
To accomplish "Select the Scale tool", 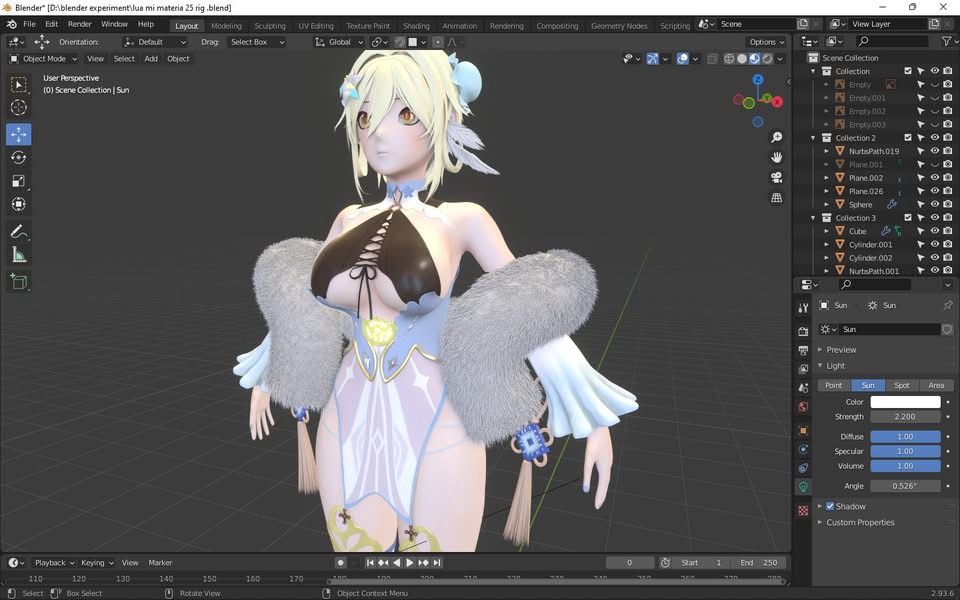I will [19, 181].
